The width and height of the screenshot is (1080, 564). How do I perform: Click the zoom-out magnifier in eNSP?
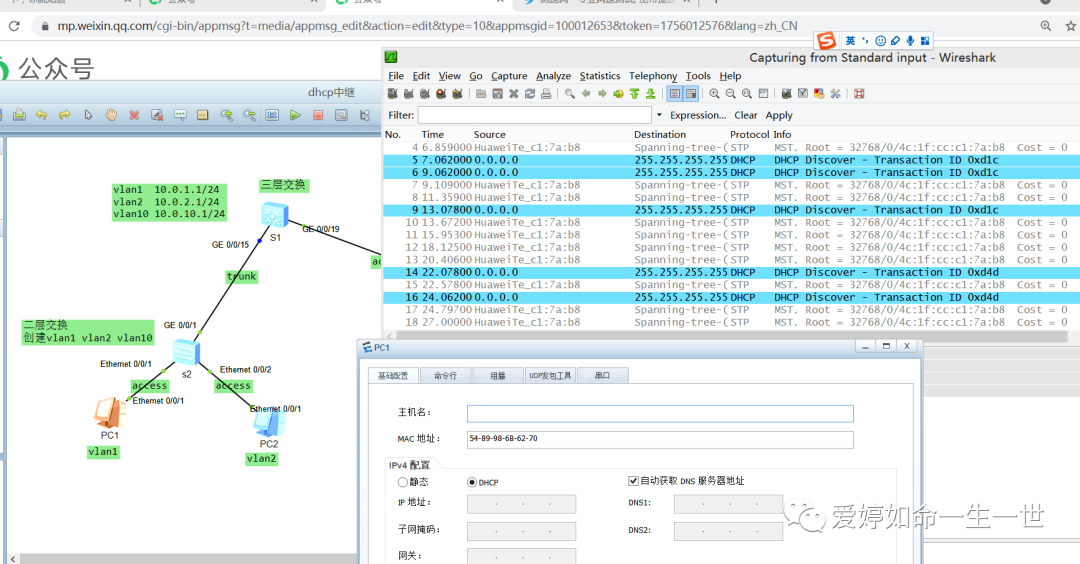coord(250,115)
